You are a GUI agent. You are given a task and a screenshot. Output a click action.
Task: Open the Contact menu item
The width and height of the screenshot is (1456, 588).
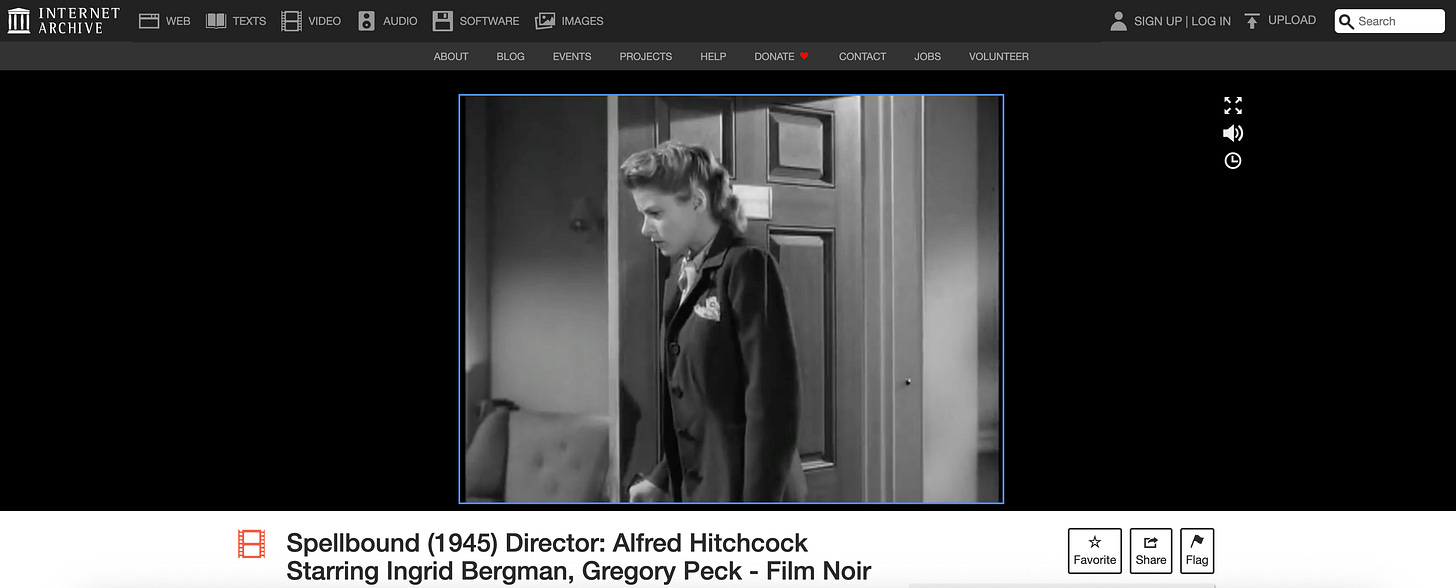[x=863, y=56]
